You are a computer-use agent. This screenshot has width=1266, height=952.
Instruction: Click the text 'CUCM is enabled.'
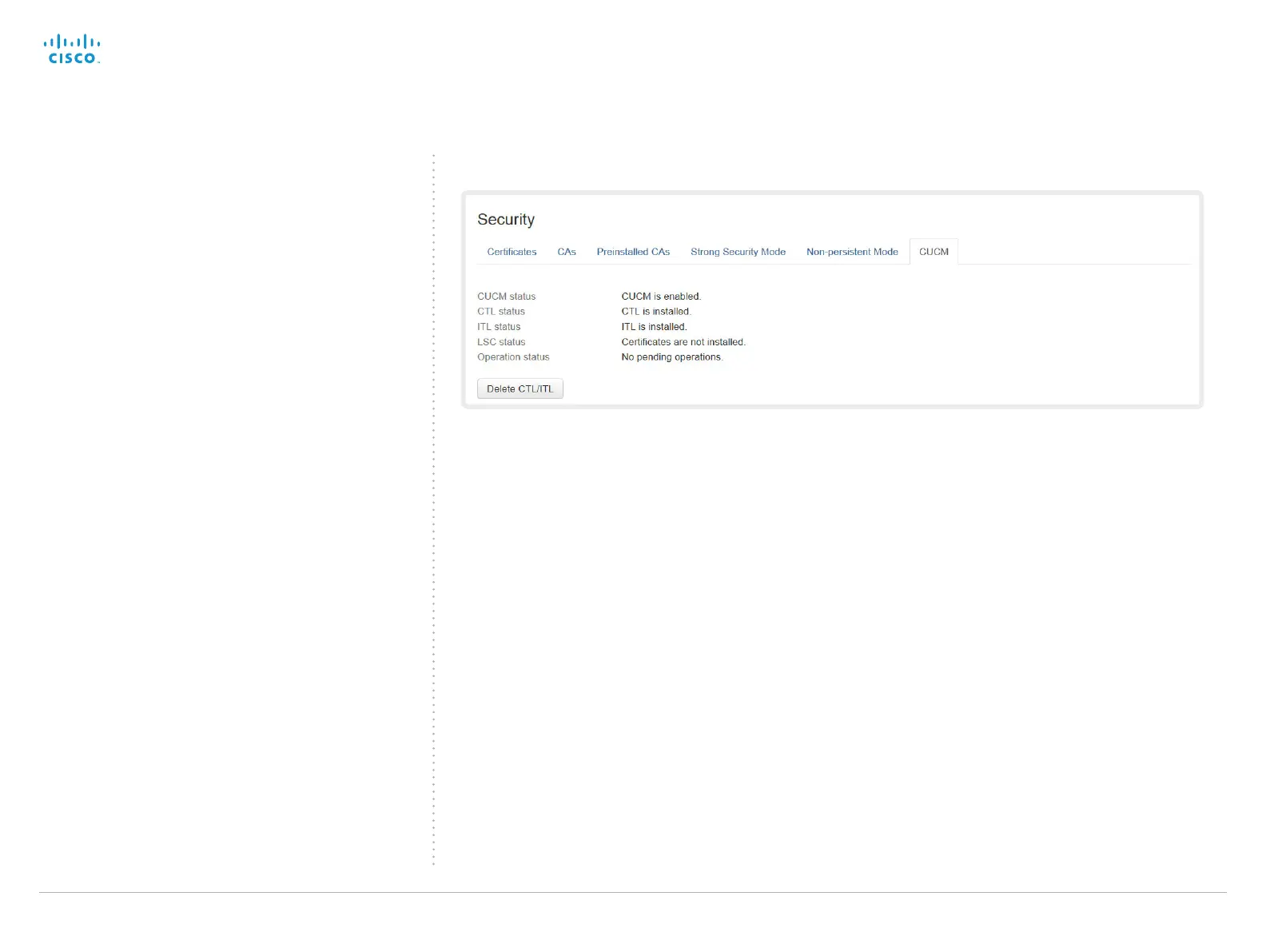point(661,297)
